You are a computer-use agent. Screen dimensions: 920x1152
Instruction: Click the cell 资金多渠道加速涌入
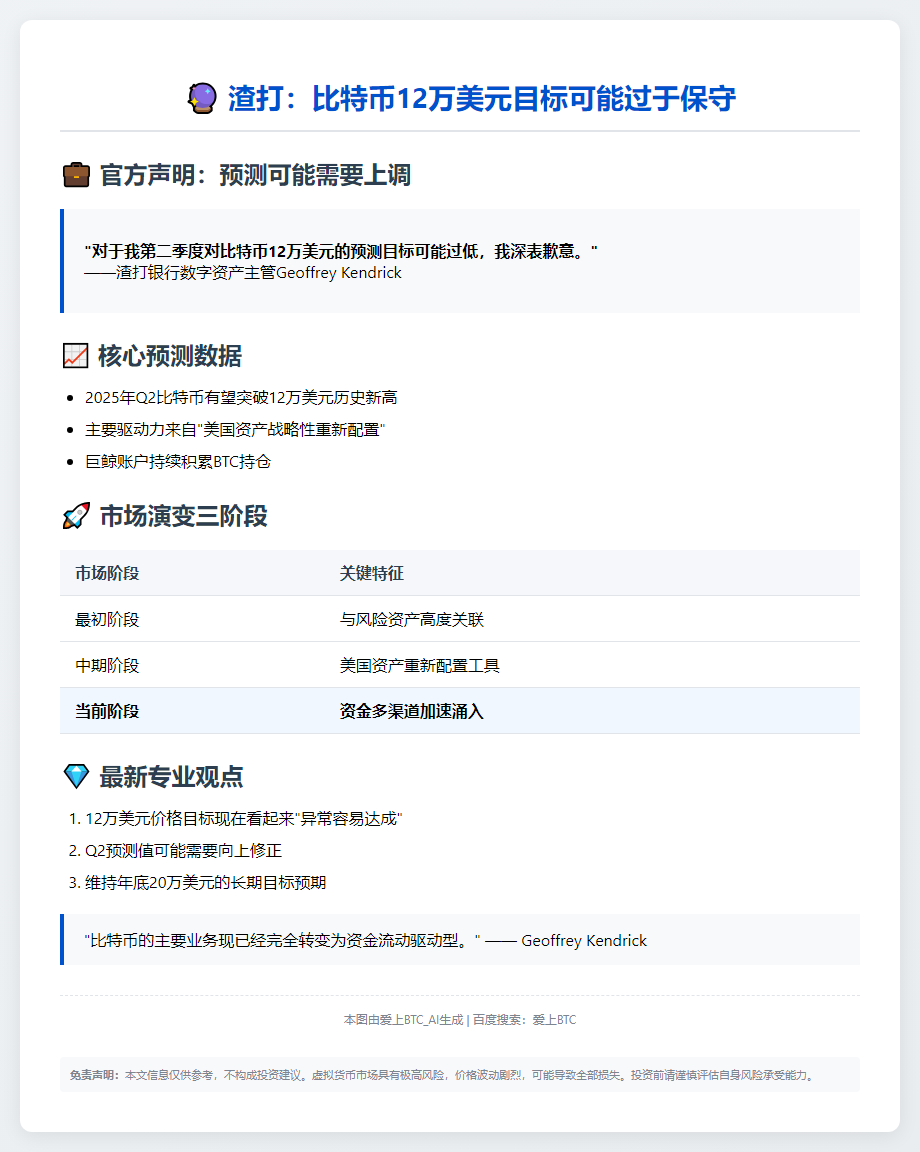coord(412,711)
